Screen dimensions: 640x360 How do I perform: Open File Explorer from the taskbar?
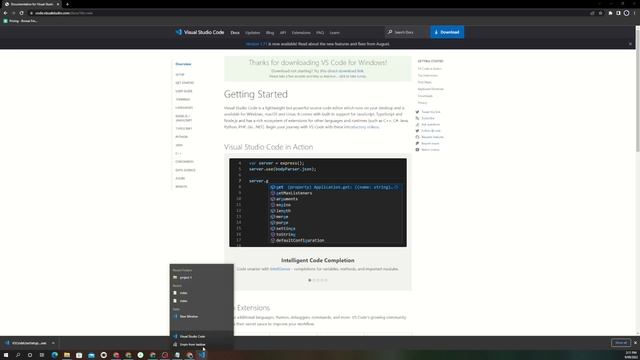(67, 355)
